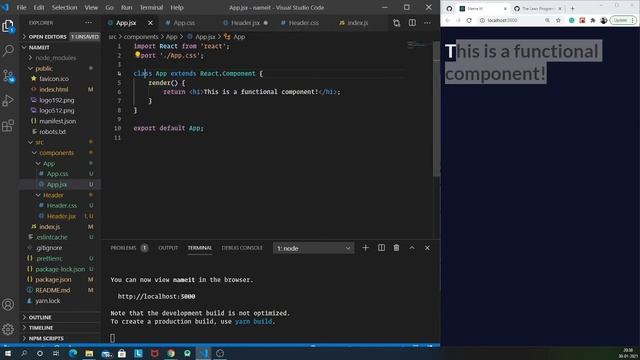Open the Help menu
Image resolution: width=640 pixels, height=360 pixels.
point(177,7)
